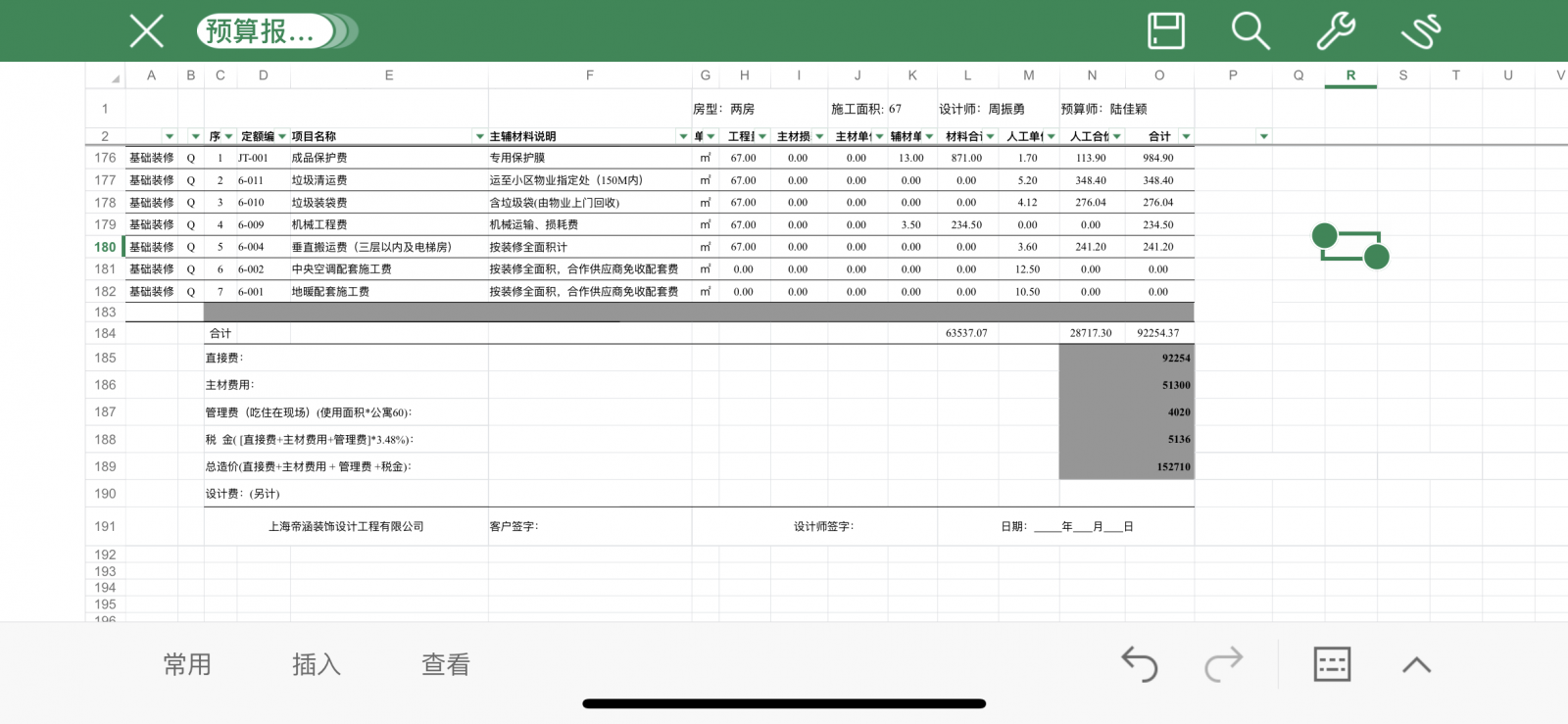This screenshot has height=724, width=1568.
Task: Open search with the magnifier icon
Action: coord(1250,31)
